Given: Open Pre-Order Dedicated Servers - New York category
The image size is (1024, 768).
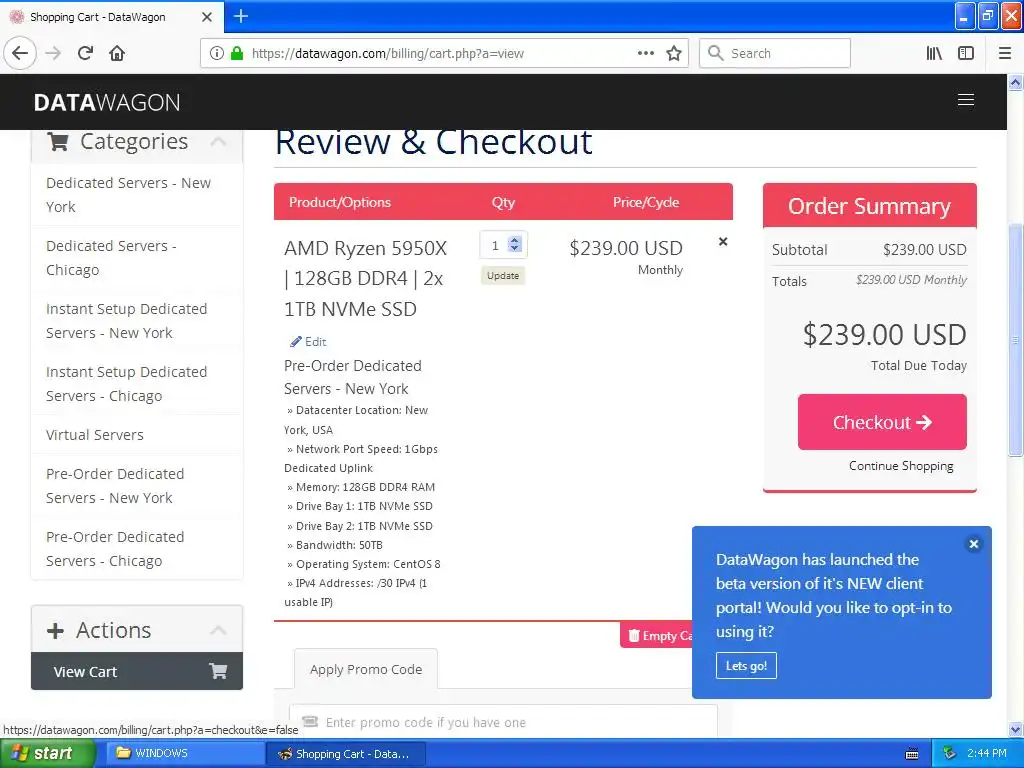Looking at the screenshot, I should point(136,486).
